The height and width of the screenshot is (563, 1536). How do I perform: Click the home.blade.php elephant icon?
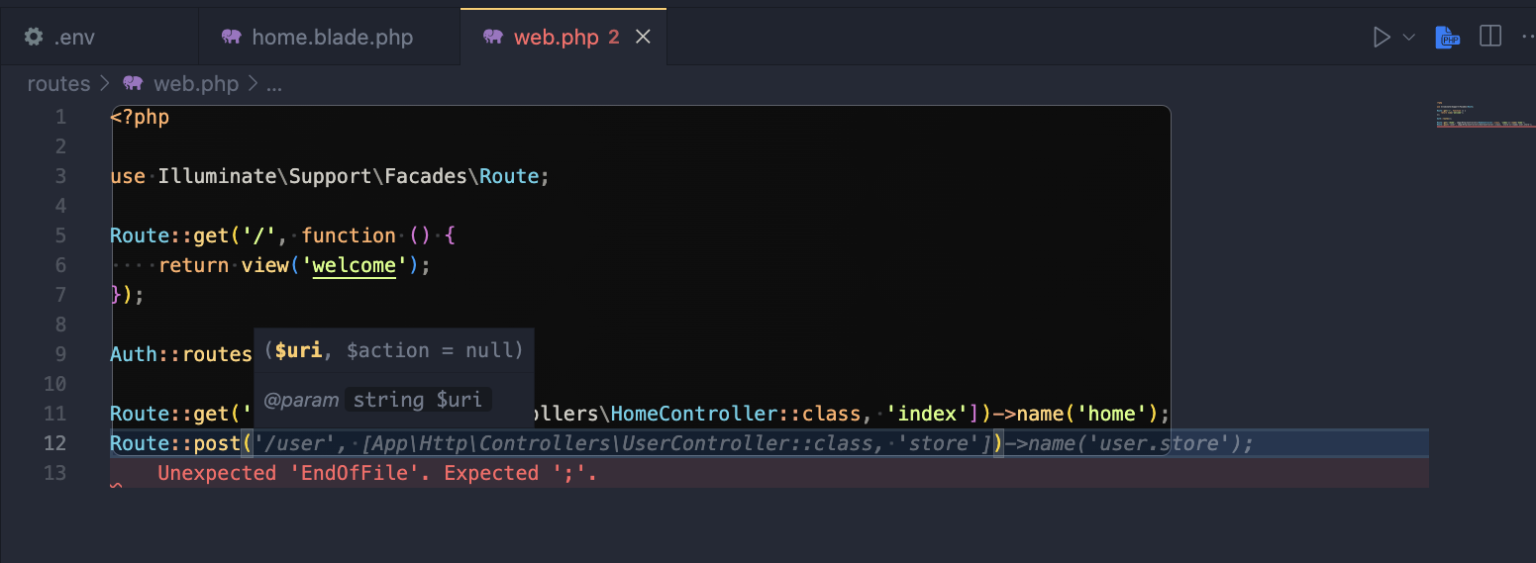pos(232,37)
